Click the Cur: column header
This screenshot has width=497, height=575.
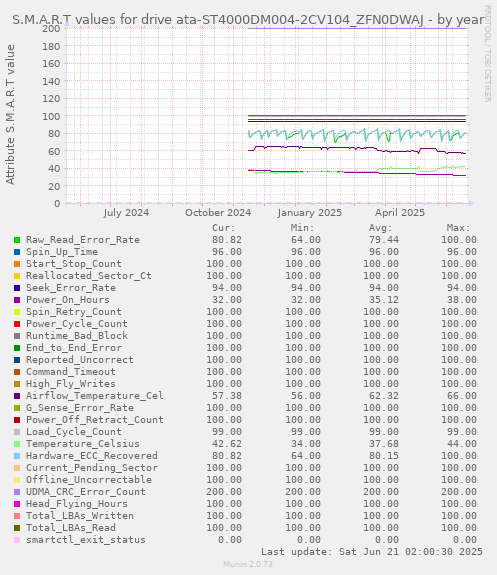(224, 228)
